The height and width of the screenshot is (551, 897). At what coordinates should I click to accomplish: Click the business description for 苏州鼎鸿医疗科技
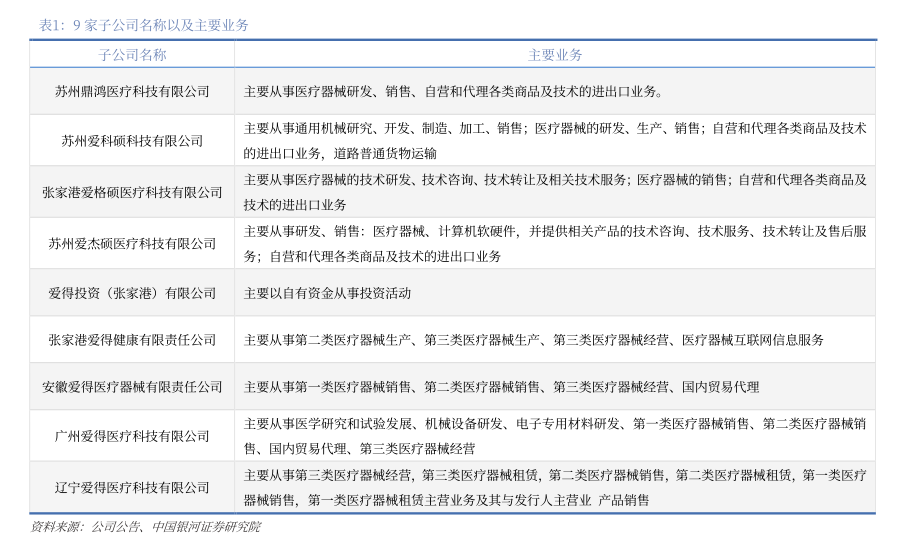pos(453,91)
